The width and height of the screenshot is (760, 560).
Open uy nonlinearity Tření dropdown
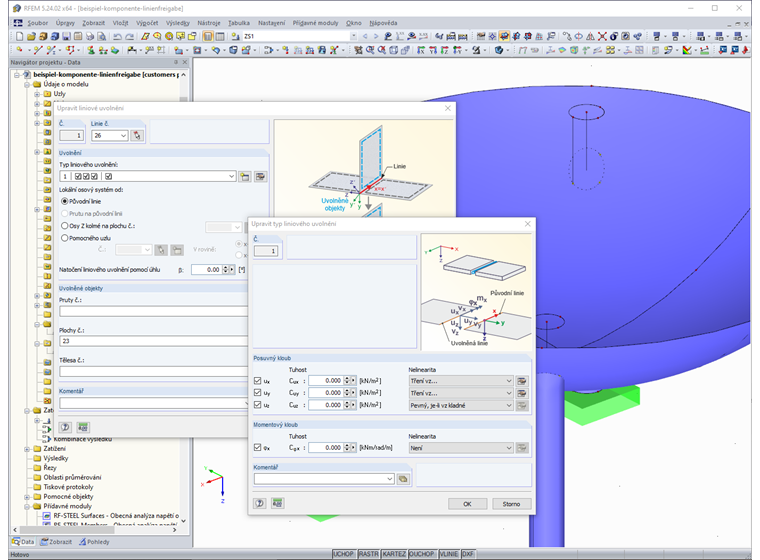tap(509, 393)
